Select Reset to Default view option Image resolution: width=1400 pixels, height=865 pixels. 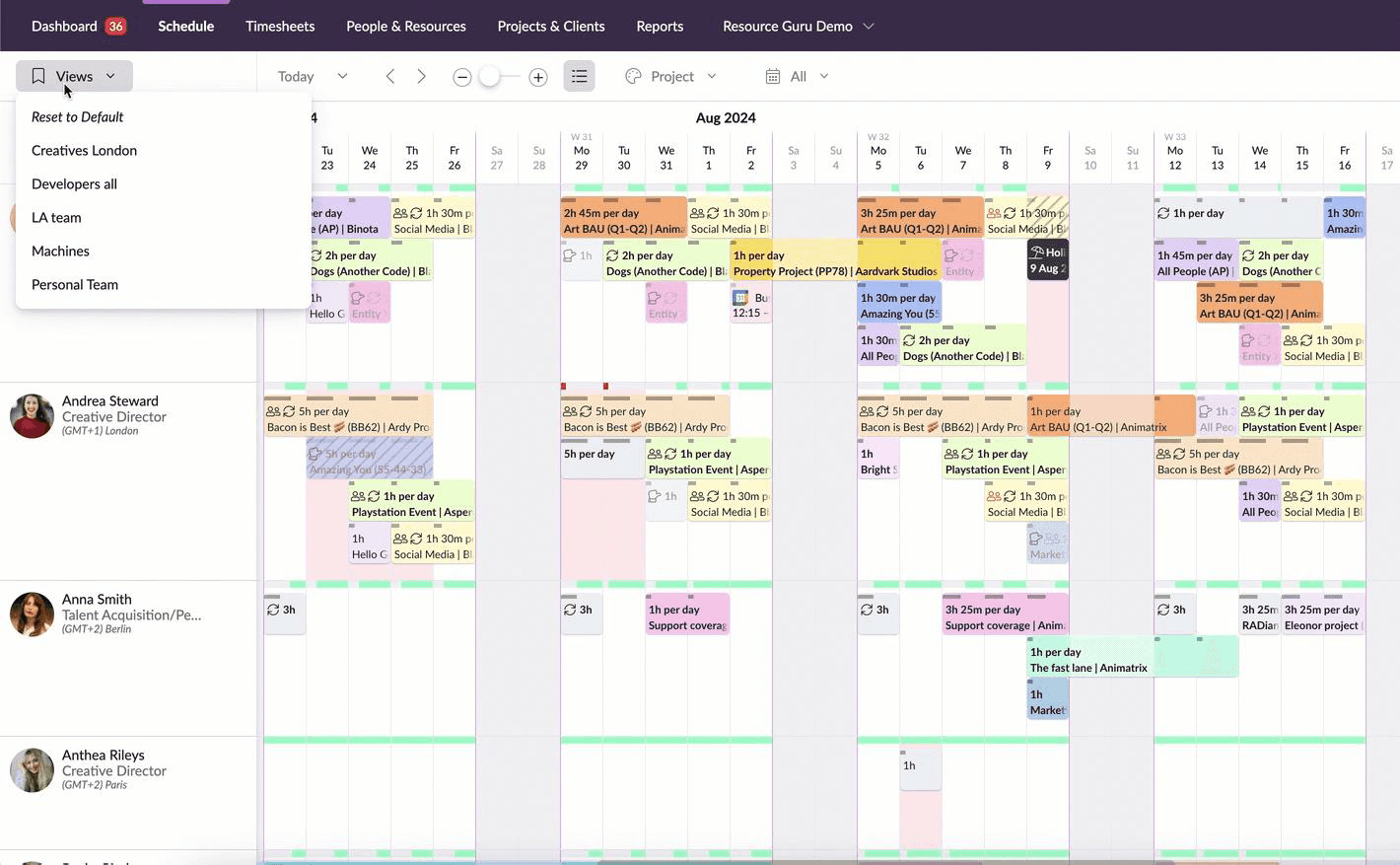(x=77, y=116)
